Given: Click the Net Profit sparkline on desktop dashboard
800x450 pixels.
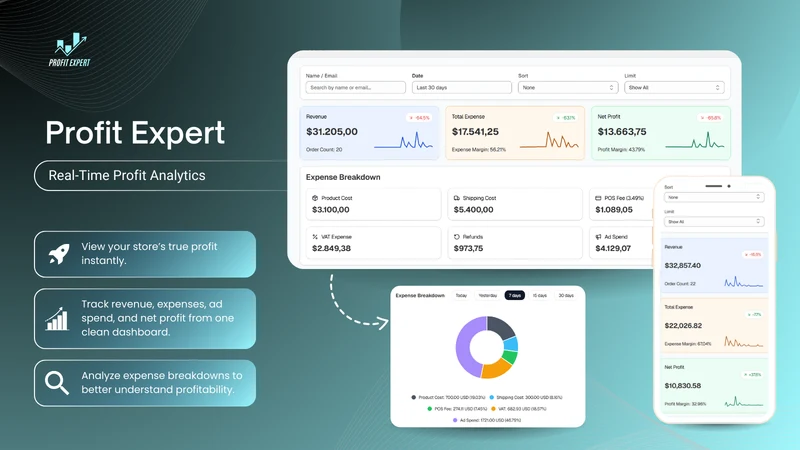Looking at the screenshot, I should coord(695,140).
